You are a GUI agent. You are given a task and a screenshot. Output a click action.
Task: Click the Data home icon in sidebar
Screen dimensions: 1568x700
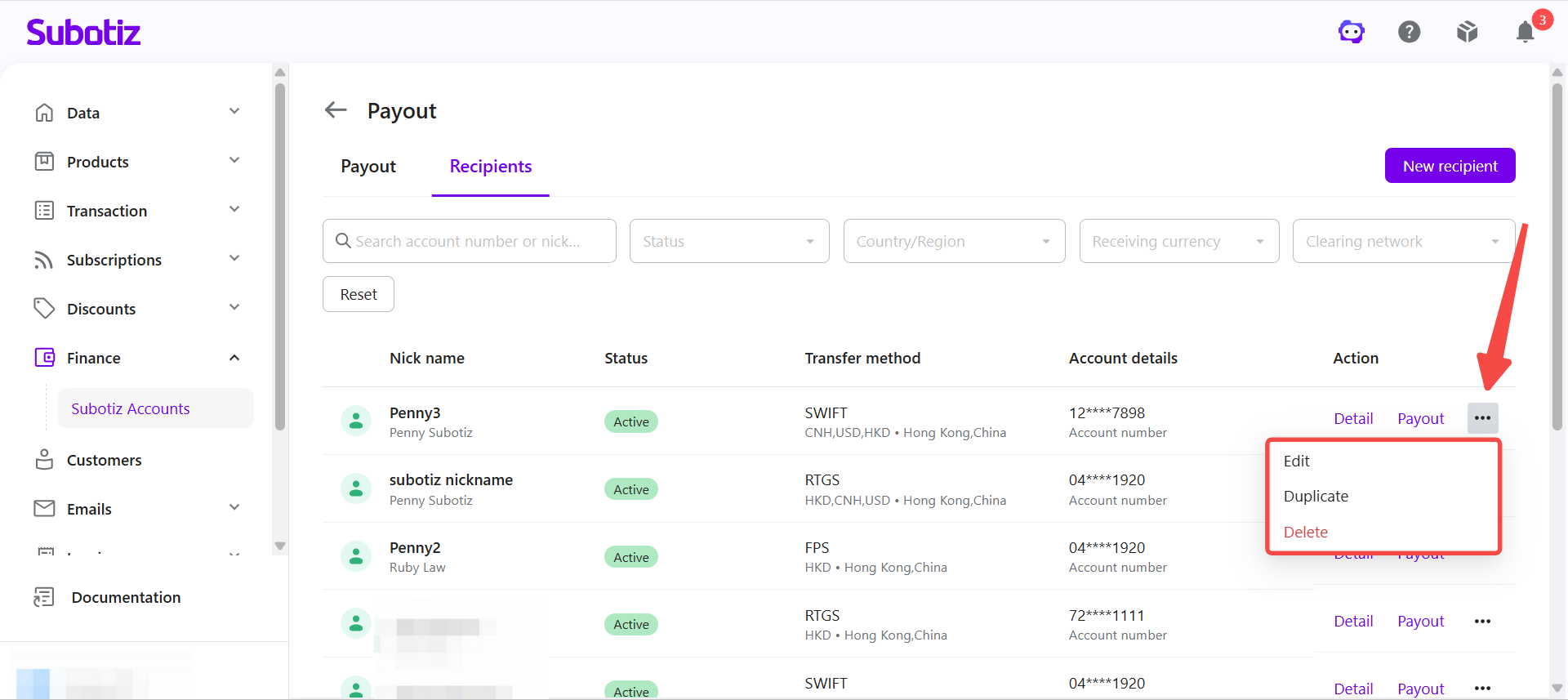tap(44, 113)
